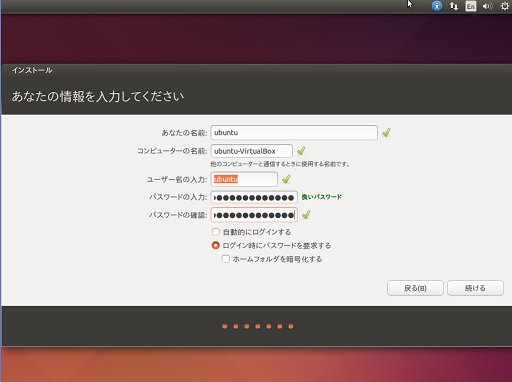Click the 続ける continue button
This screenshot has width=512, height=382.
pyautogui.click(x=475, y=288)
